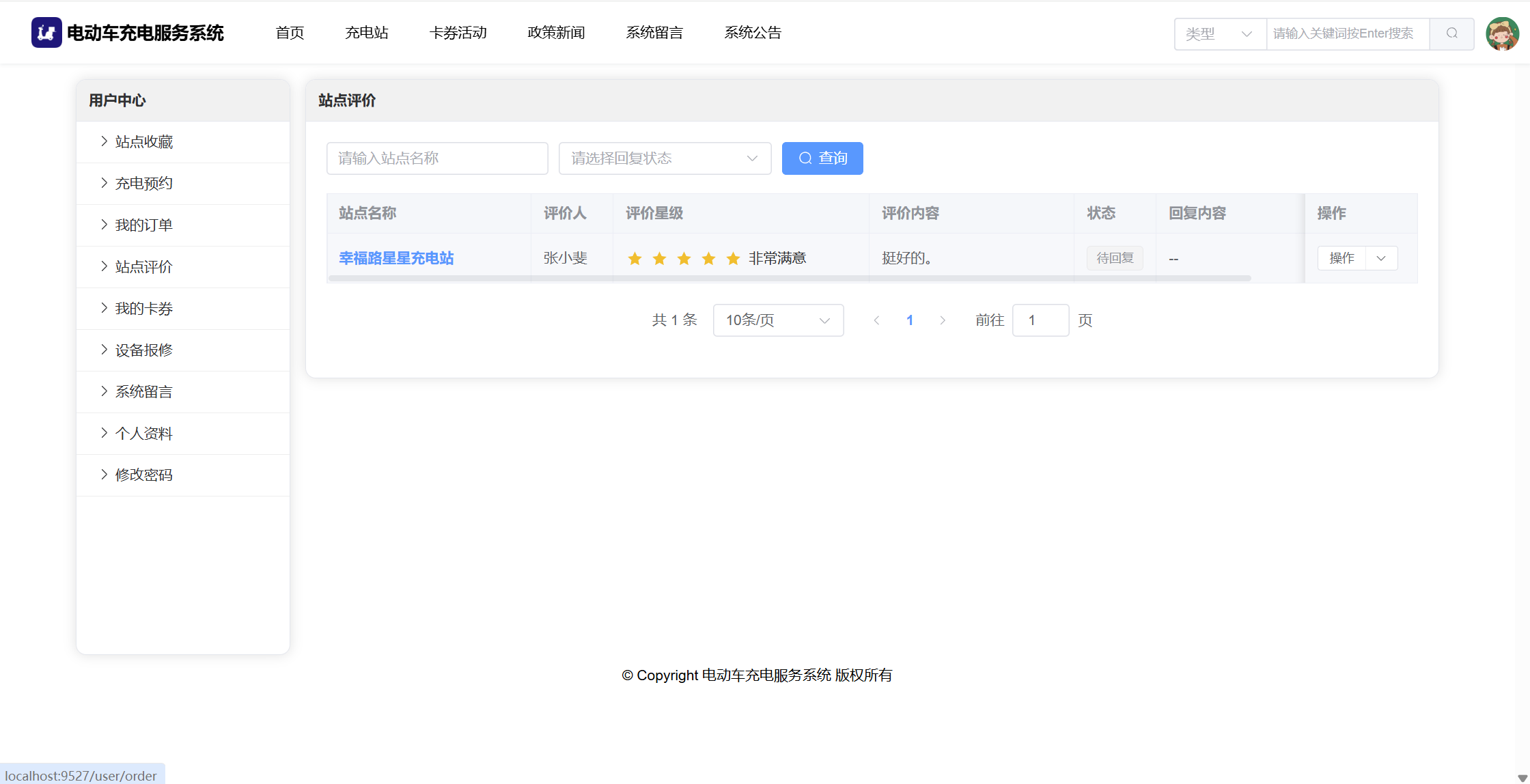Select 我的订单 in the sidebar

[x=143, y=225]
